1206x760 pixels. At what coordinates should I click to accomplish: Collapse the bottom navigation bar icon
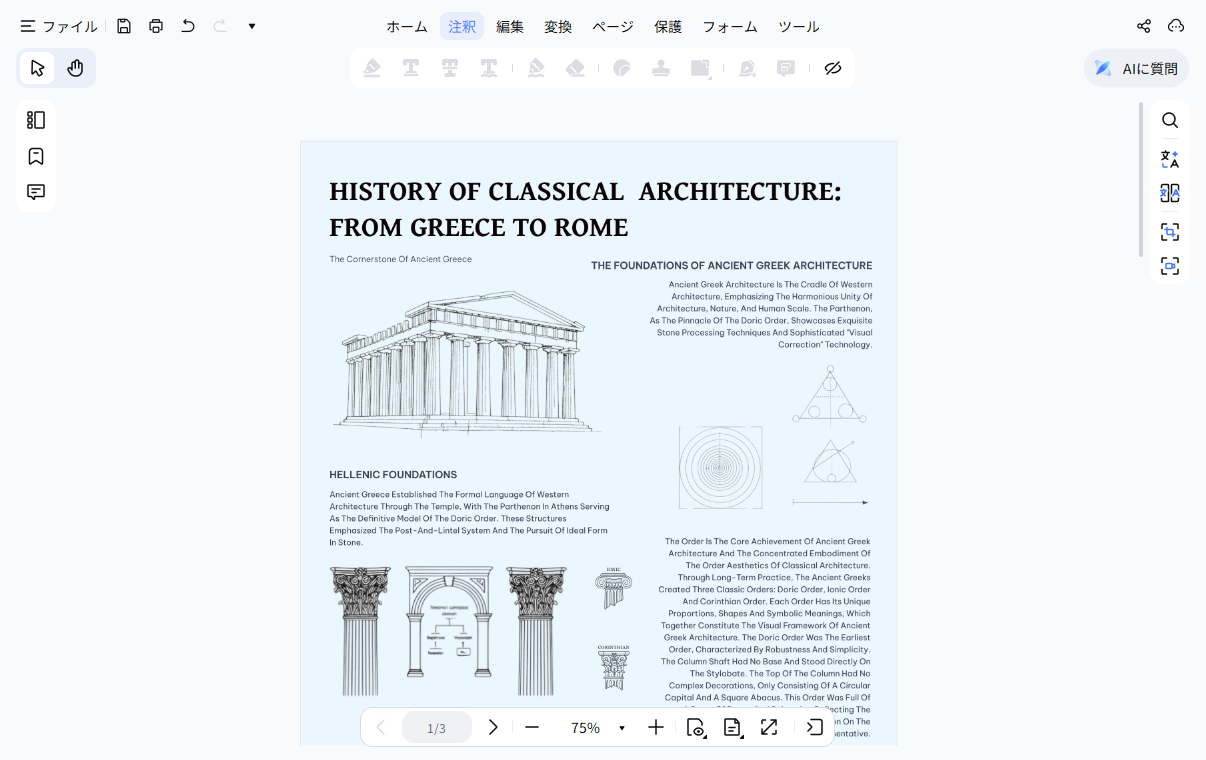point(814,727)
